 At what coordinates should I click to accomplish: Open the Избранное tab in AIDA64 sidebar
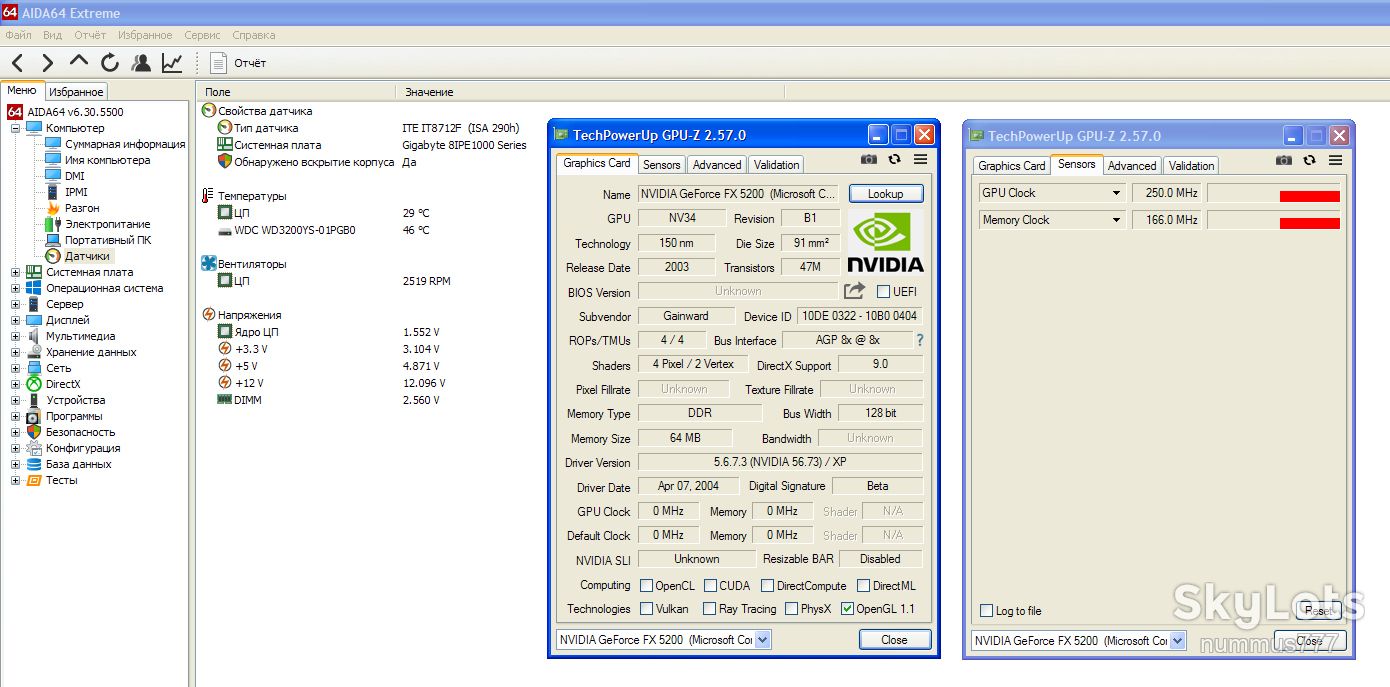tap(77, 92)
